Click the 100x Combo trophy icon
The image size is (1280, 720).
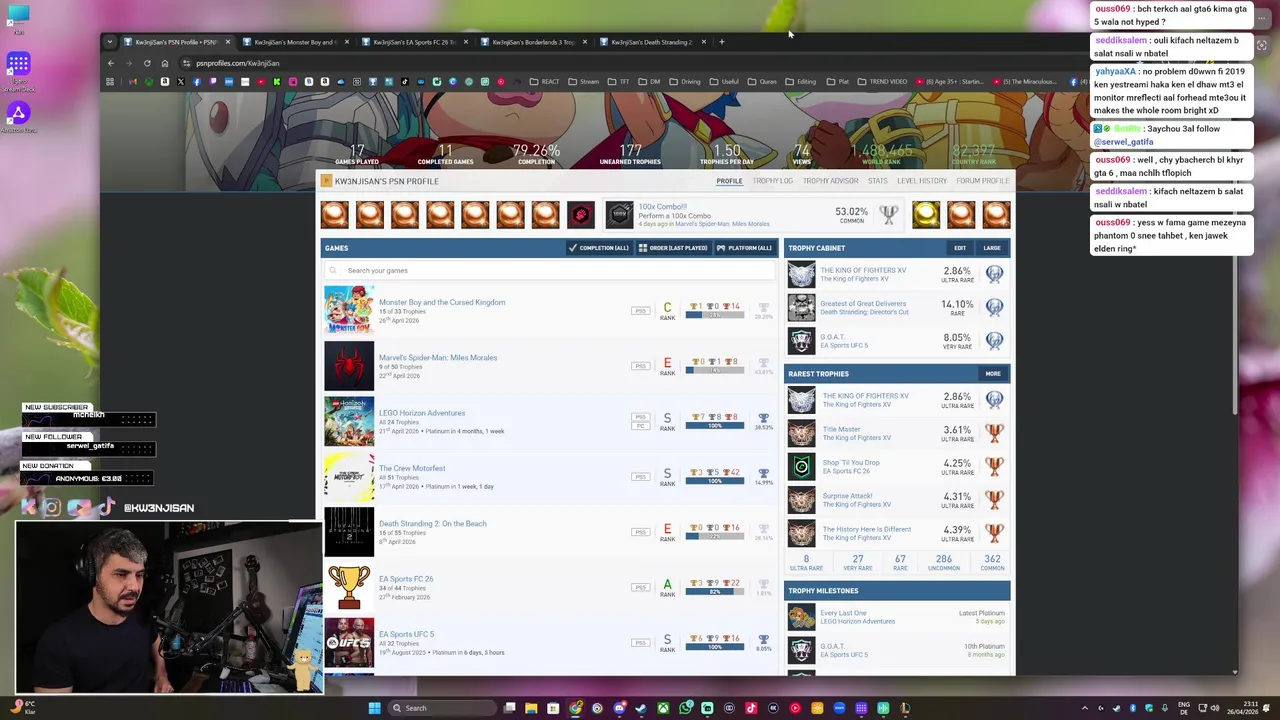click(619, 214)
